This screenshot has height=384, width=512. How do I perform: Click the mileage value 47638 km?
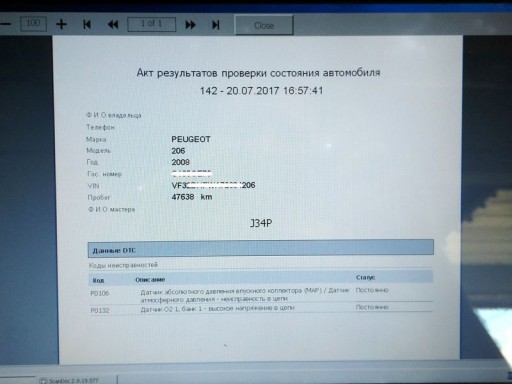click(192, 197)
